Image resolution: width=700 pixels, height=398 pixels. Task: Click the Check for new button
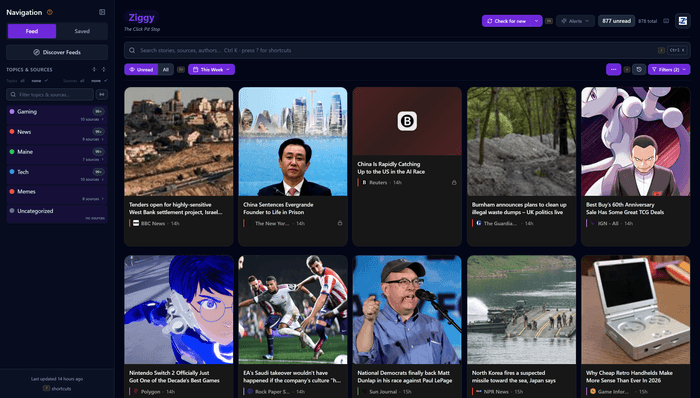point(507,21)
